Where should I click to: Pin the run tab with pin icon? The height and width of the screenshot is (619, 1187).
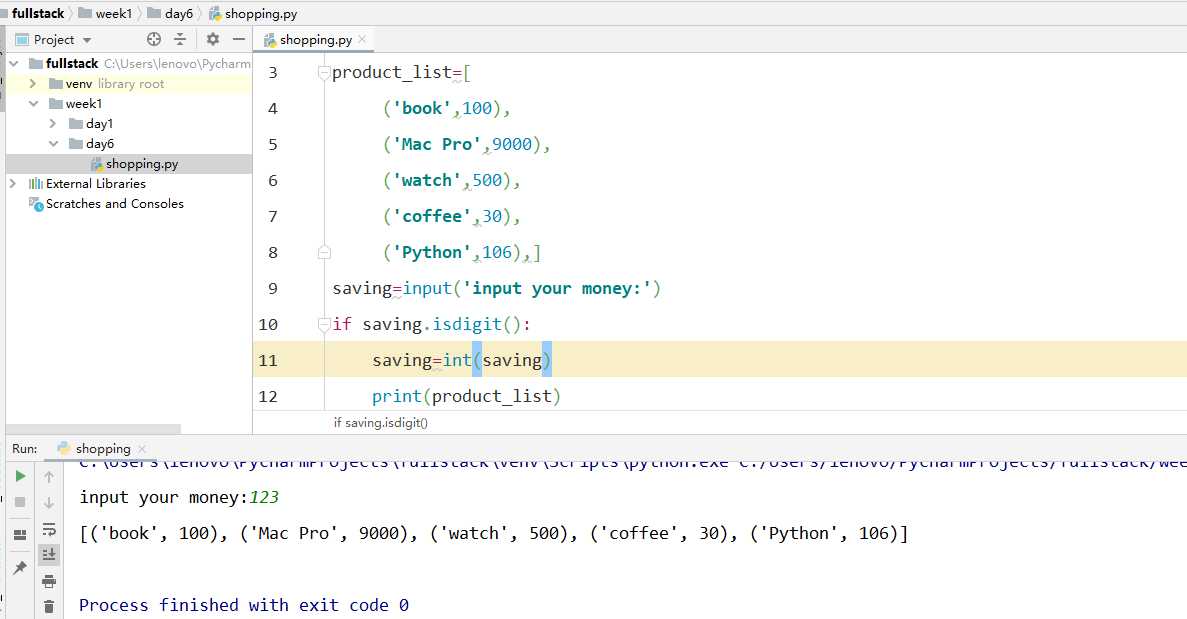tap(20, 568)
